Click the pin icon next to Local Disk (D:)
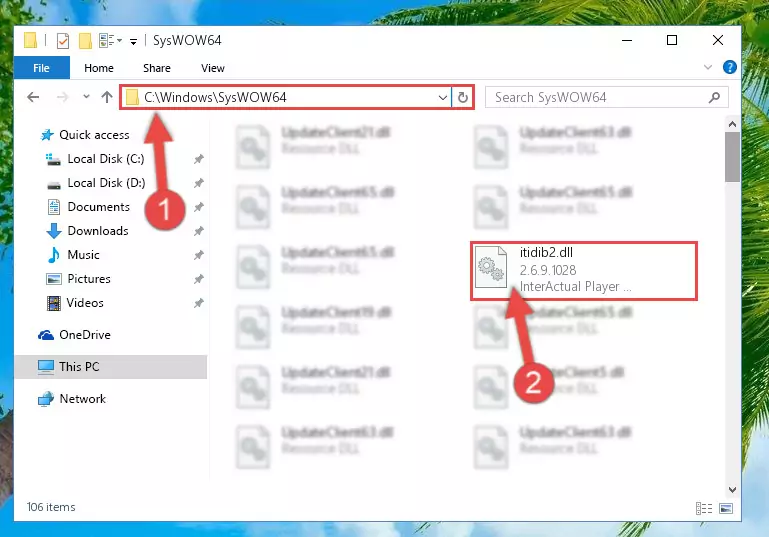Screen dimensions: 769x537 (x=199, y=183)
